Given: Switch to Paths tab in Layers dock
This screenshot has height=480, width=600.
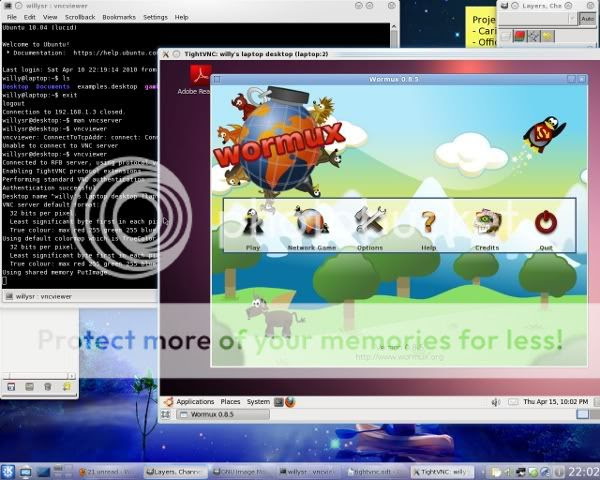Looking at the screenshot, I should 533,36.
